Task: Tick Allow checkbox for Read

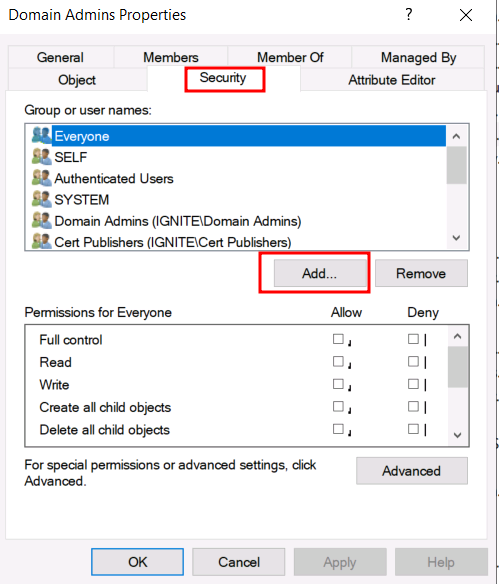Action: [x=338, y=361]
